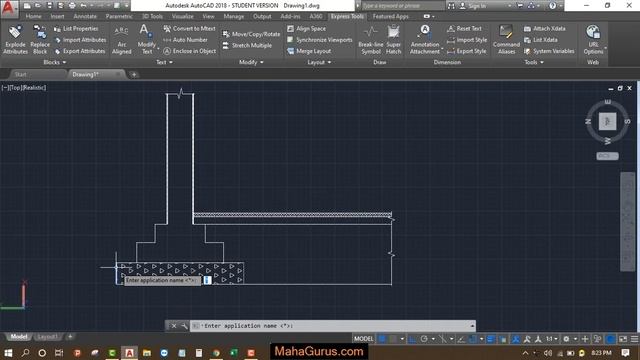This screenshot has width=640, height=360.
Task: Open the annotation scale 1:1 dropdown
Action: pos(551,339)
